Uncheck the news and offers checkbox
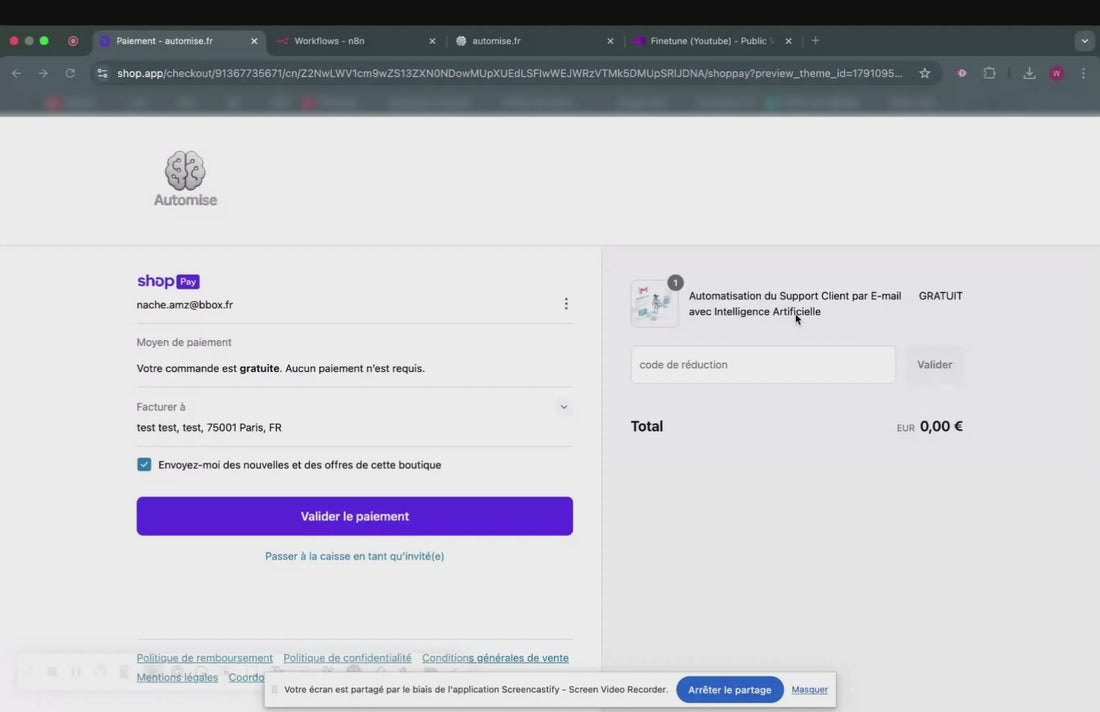Viewport: 1100px width, 712px height. [144, 464]
